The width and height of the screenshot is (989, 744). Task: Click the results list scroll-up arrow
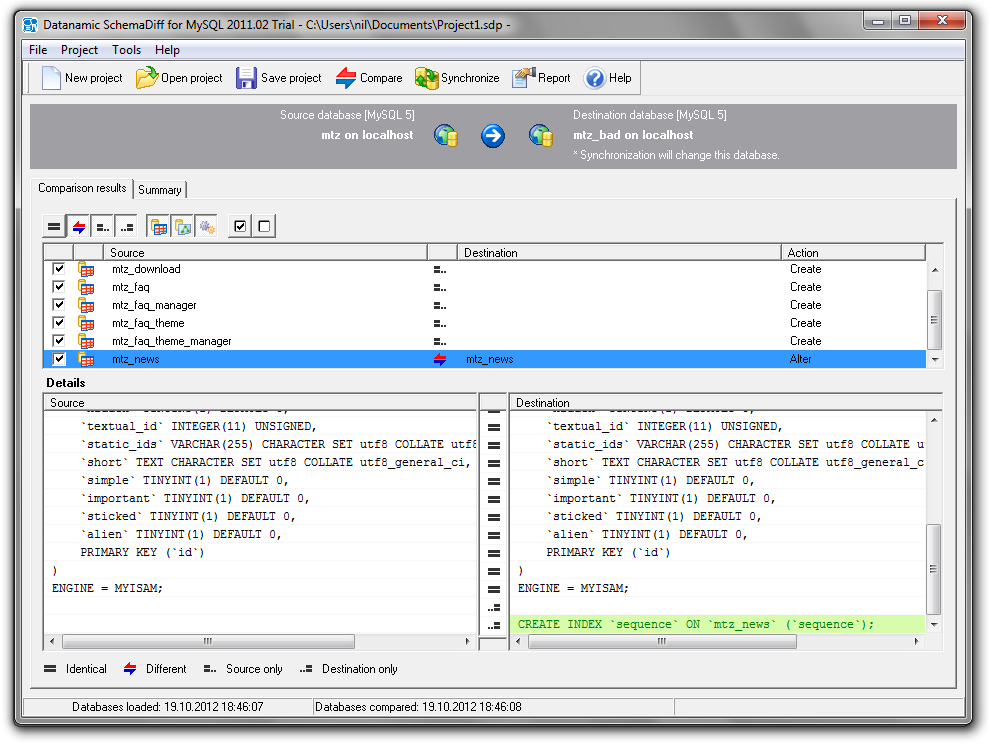935,270
